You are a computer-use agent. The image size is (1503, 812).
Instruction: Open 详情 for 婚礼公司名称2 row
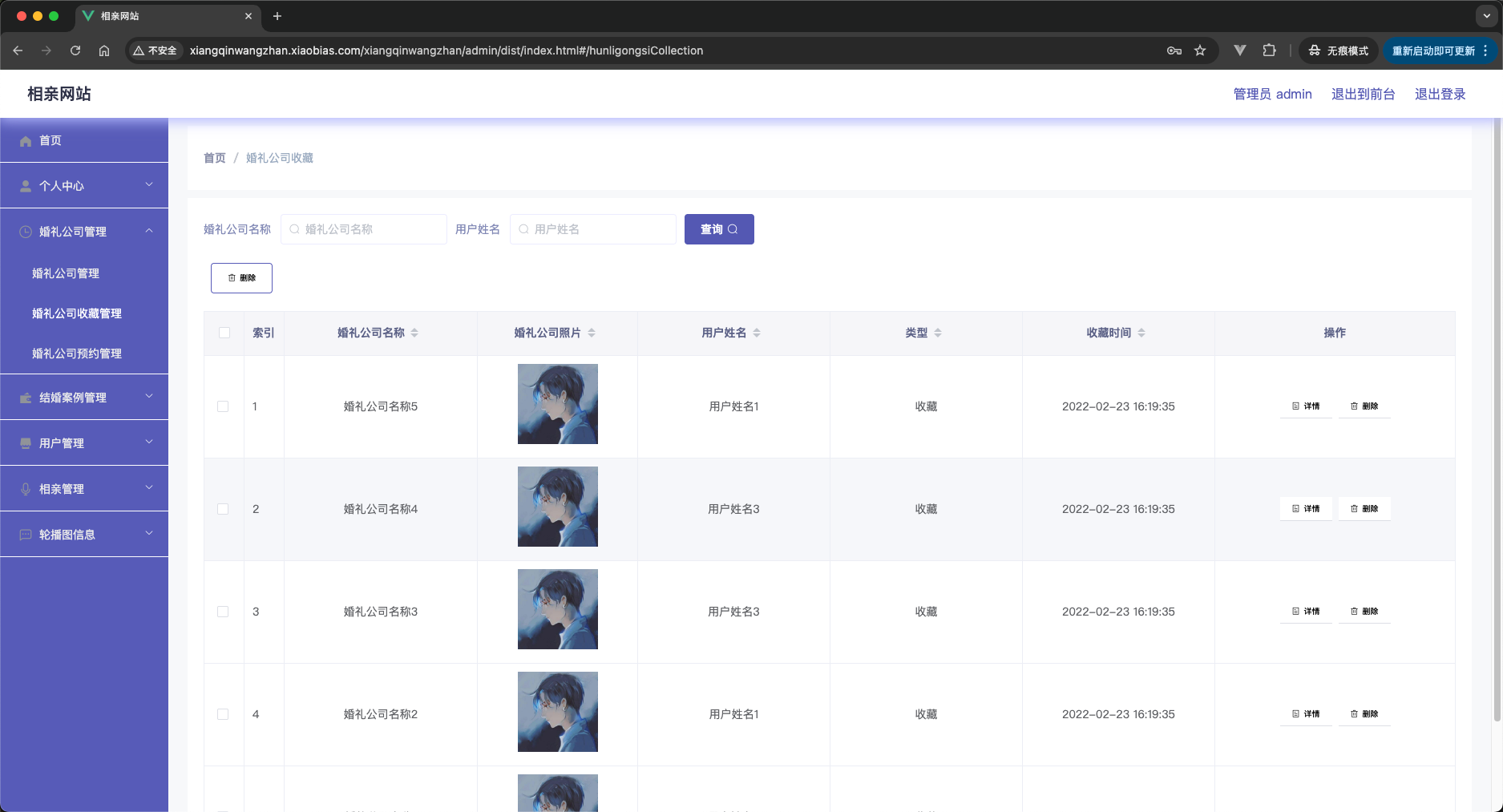tap(1306, 714)
